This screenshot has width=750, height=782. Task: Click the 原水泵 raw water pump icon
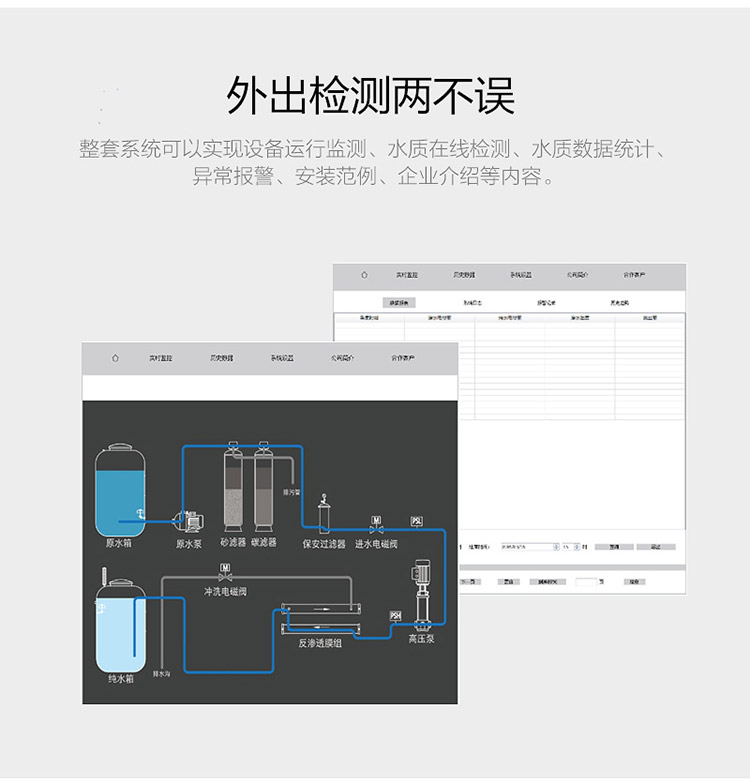pyautogui.click(x=188, y=519)
